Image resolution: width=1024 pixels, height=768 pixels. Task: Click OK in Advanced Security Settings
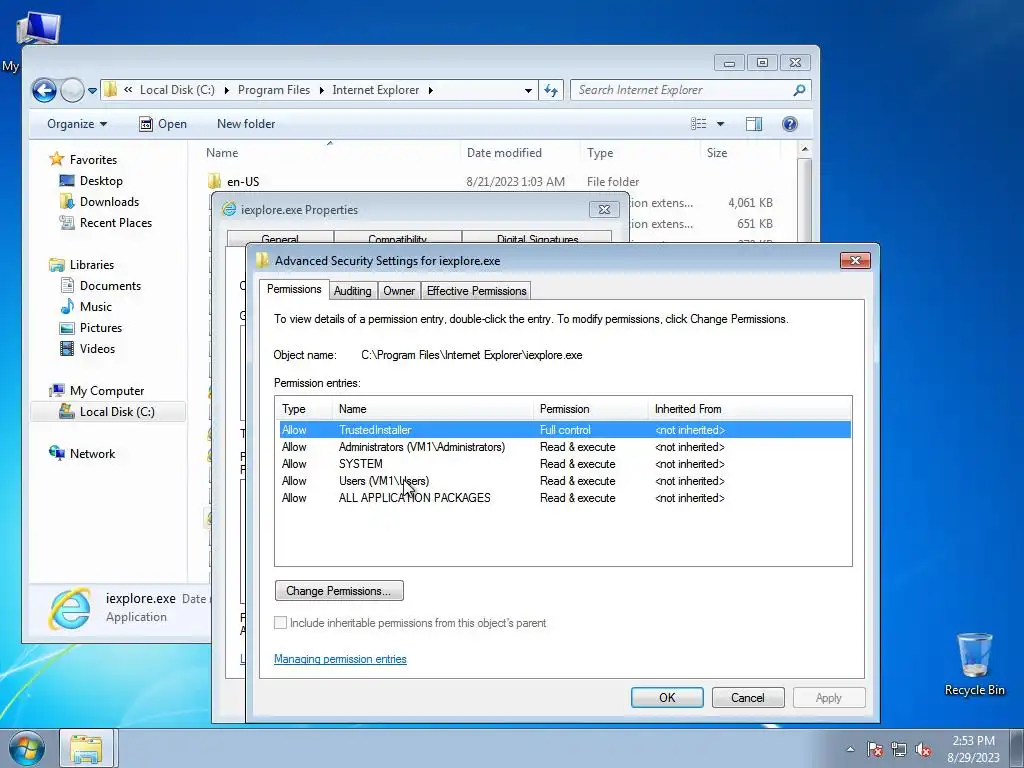pyautogui.click(x=667, y=697)
